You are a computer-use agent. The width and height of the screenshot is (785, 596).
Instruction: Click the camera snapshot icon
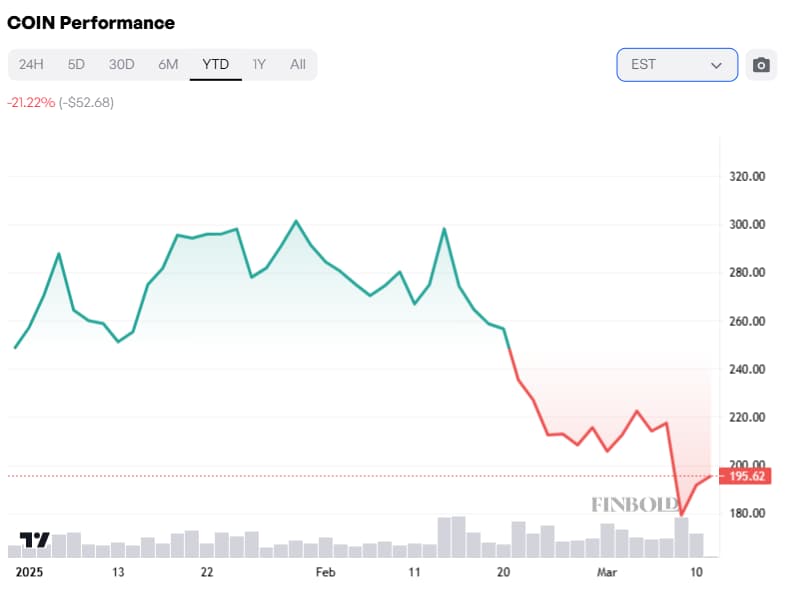761,65
